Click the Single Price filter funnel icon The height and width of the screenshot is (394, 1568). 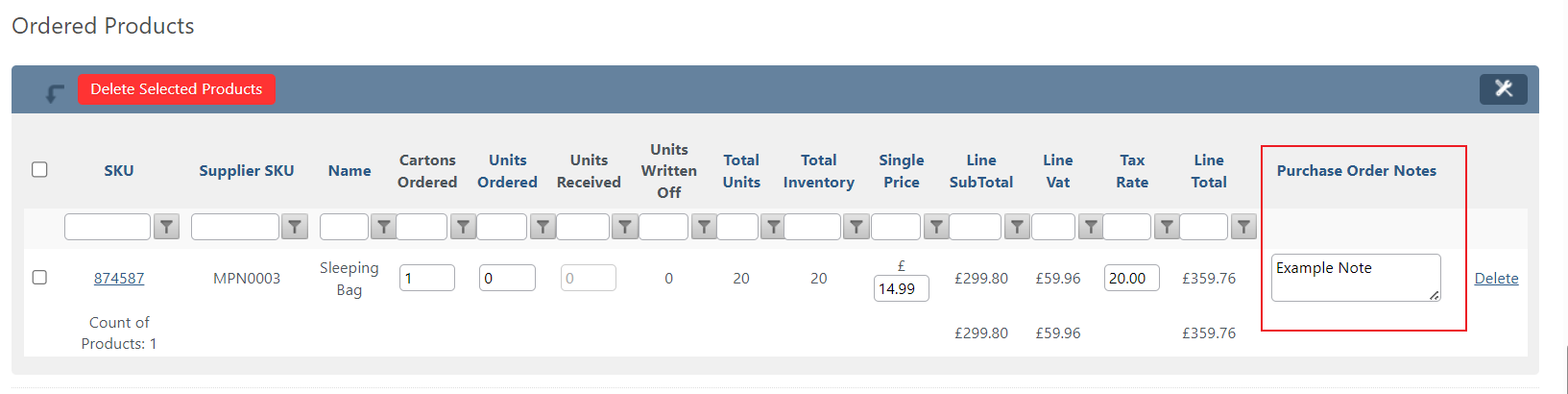(x=936, y=227)
